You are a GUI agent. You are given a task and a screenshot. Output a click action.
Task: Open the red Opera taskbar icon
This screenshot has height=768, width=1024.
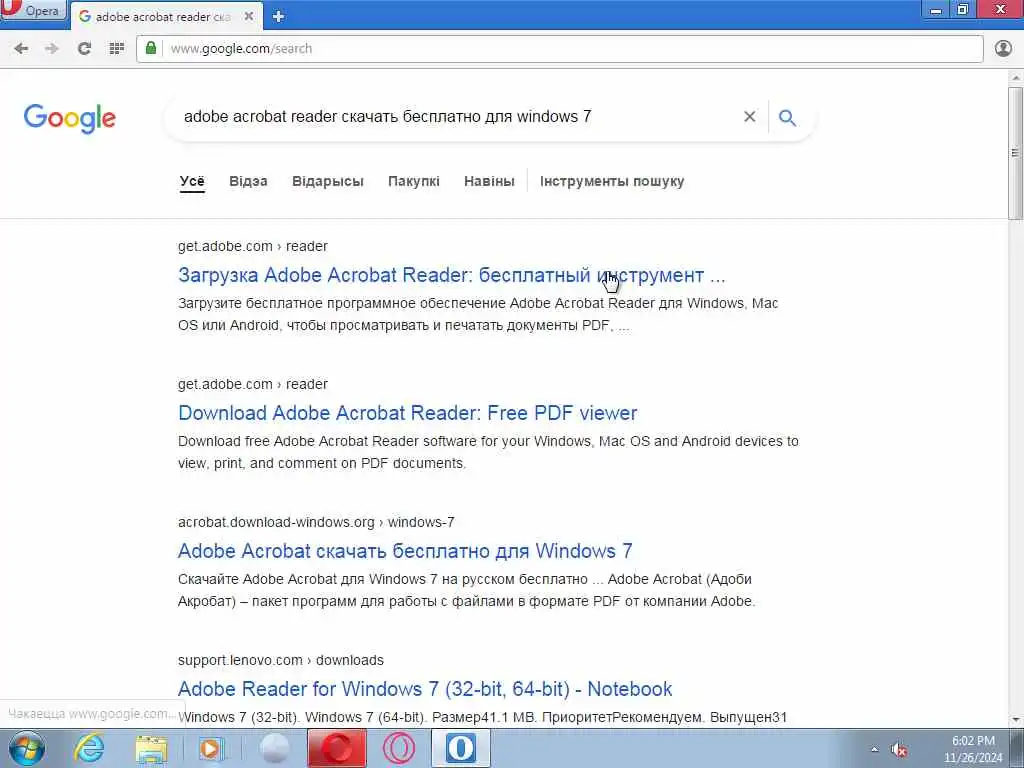[337, 748]
